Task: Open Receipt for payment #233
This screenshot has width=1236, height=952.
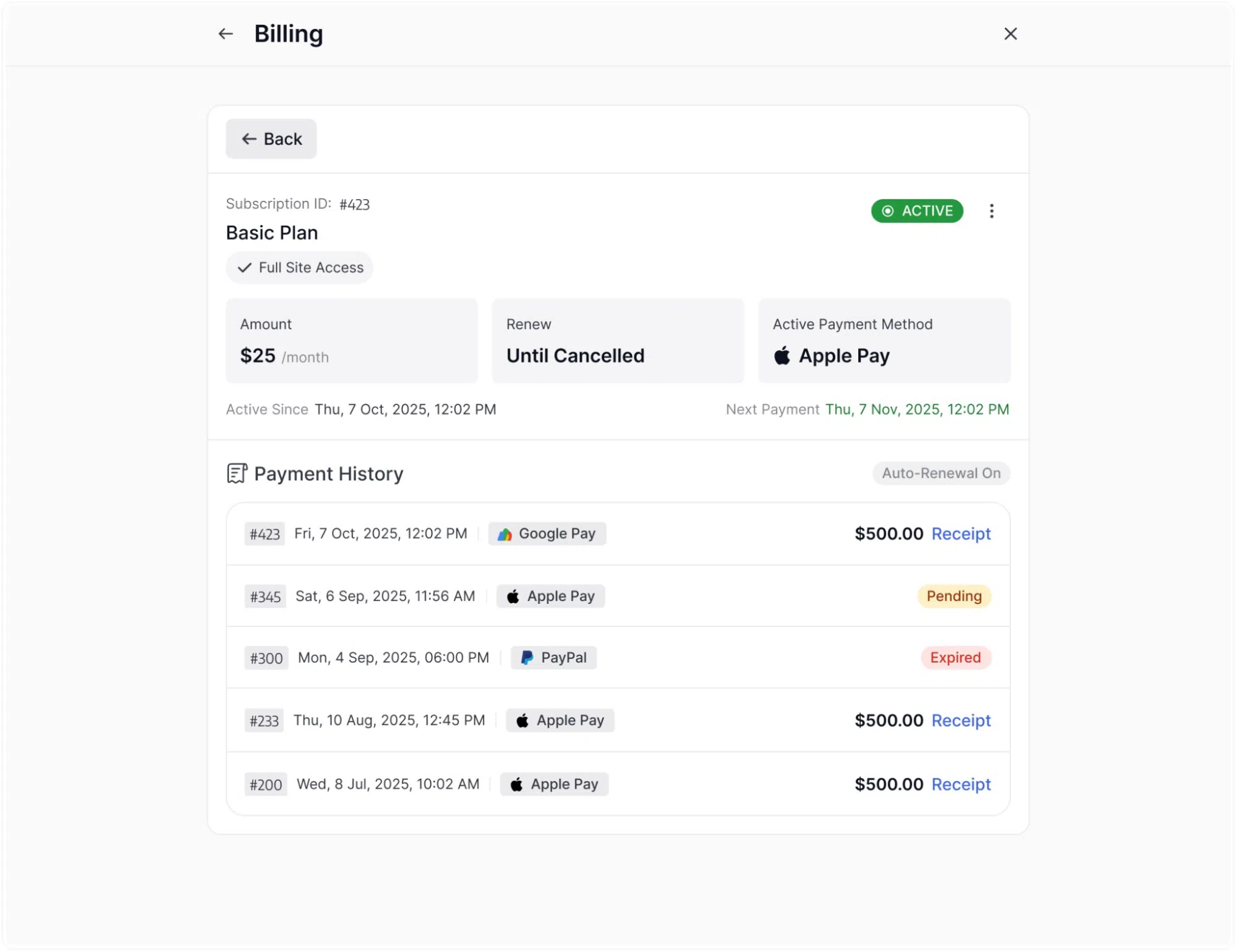Action: pyautogui.click(x=961, y=721)
